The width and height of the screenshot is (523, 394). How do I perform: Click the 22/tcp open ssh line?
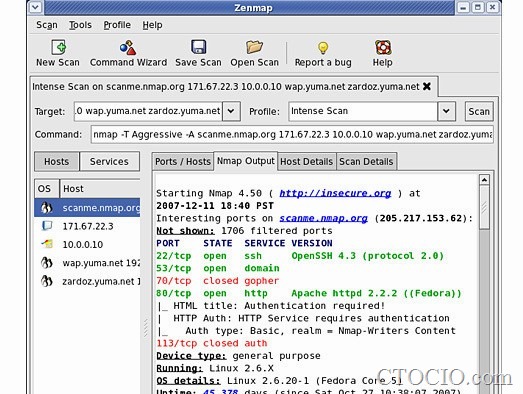(x=300, y=256)
